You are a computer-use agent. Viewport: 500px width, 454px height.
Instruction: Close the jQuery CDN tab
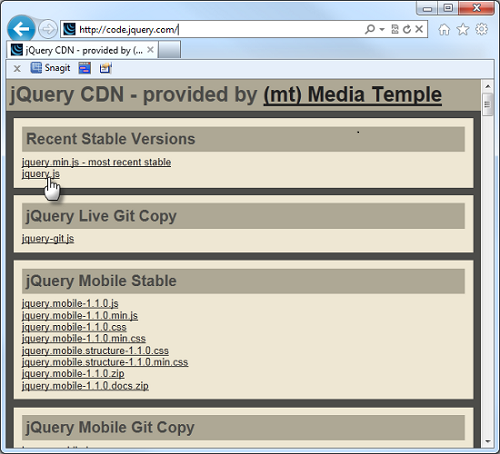click(x=150, y=50)
